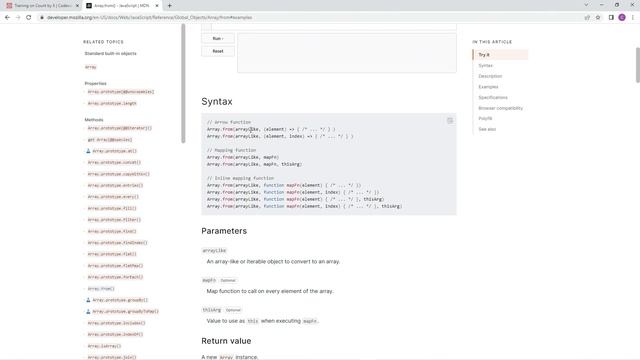
Task: Click the sidebar scrollbar thumb
Action: coord(183,84)
